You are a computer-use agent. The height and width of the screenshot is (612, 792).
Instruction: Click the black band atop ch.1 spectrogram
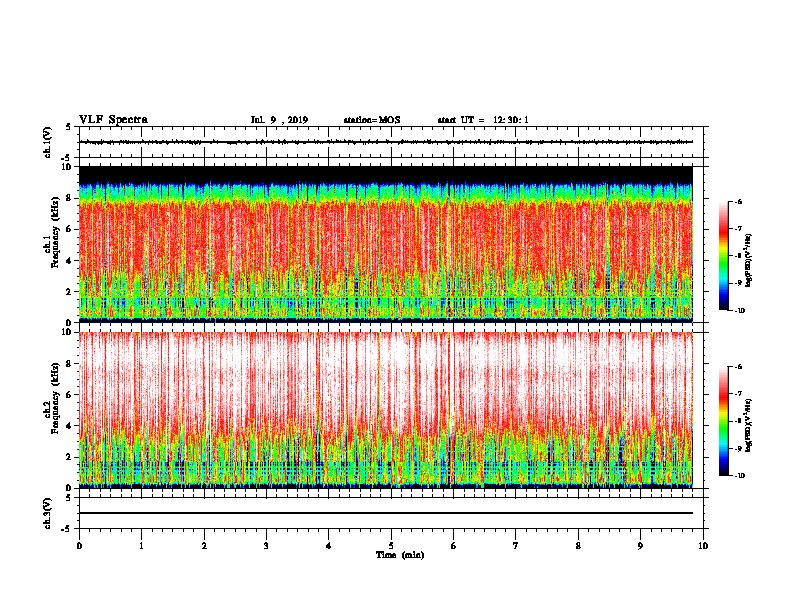[x=386, y=175]
